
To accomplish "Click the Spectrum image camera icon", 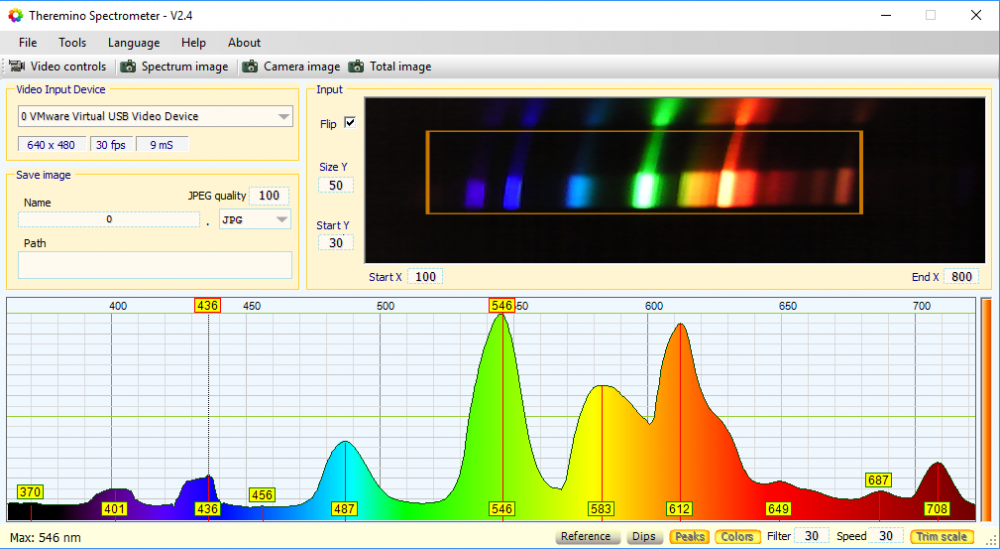I will [x=128, y=66].
